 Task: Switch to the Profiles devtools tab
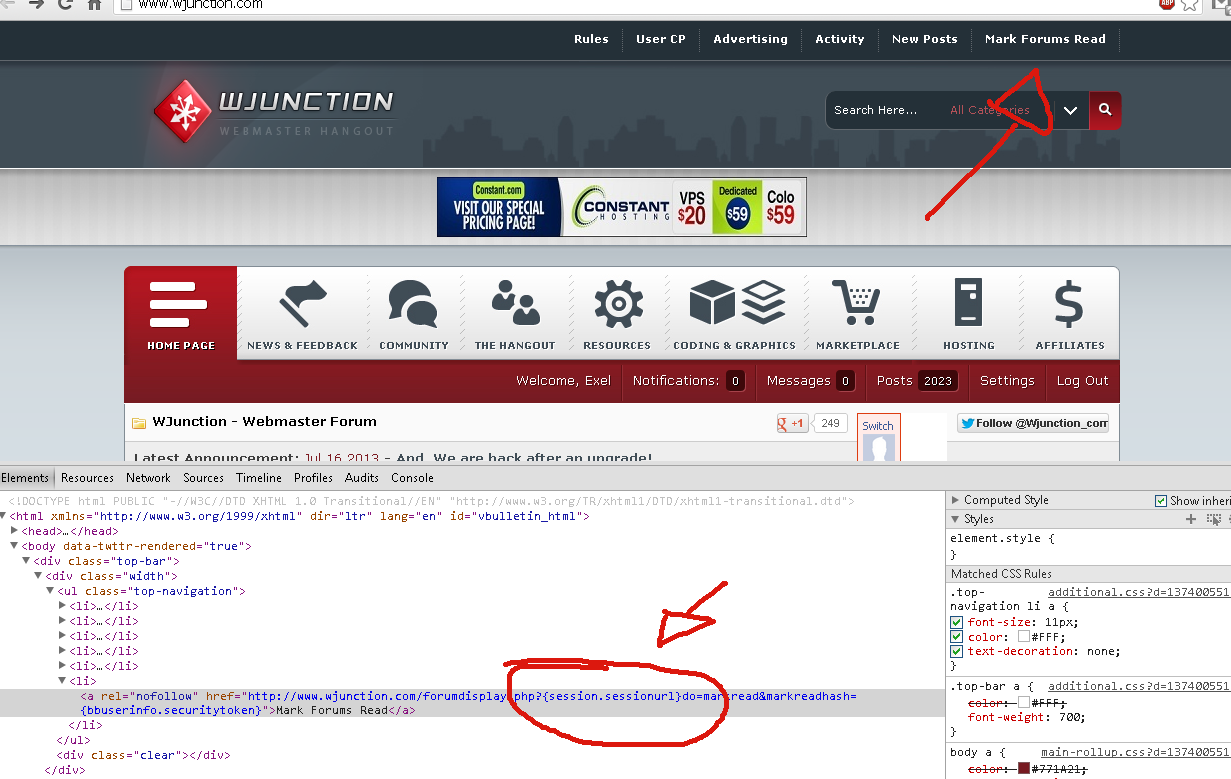coord(313,478)
